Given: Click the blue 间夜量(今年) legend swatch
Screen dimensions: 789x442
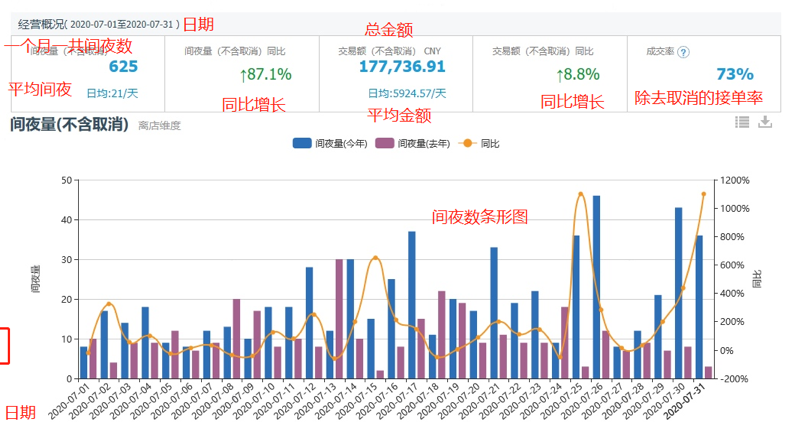Looking at the screenshot, I should pyautogui.click(x=302, y=143).
